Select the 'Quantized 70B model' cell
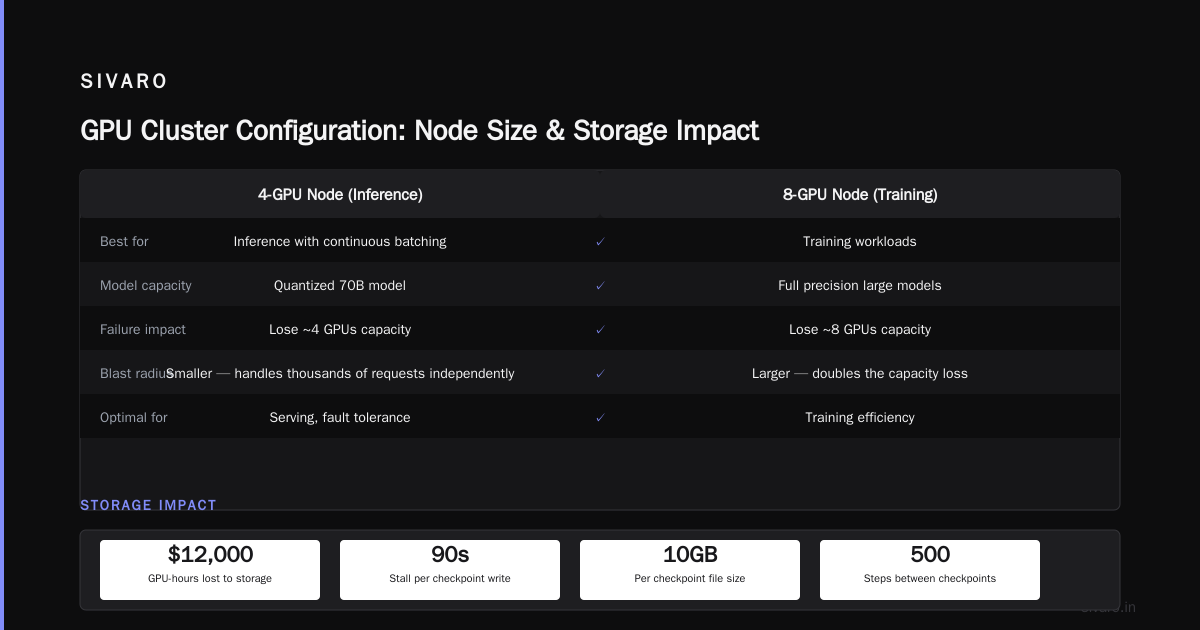The height and width of the screenshot is (630, 1200). (x=340, y=286)
